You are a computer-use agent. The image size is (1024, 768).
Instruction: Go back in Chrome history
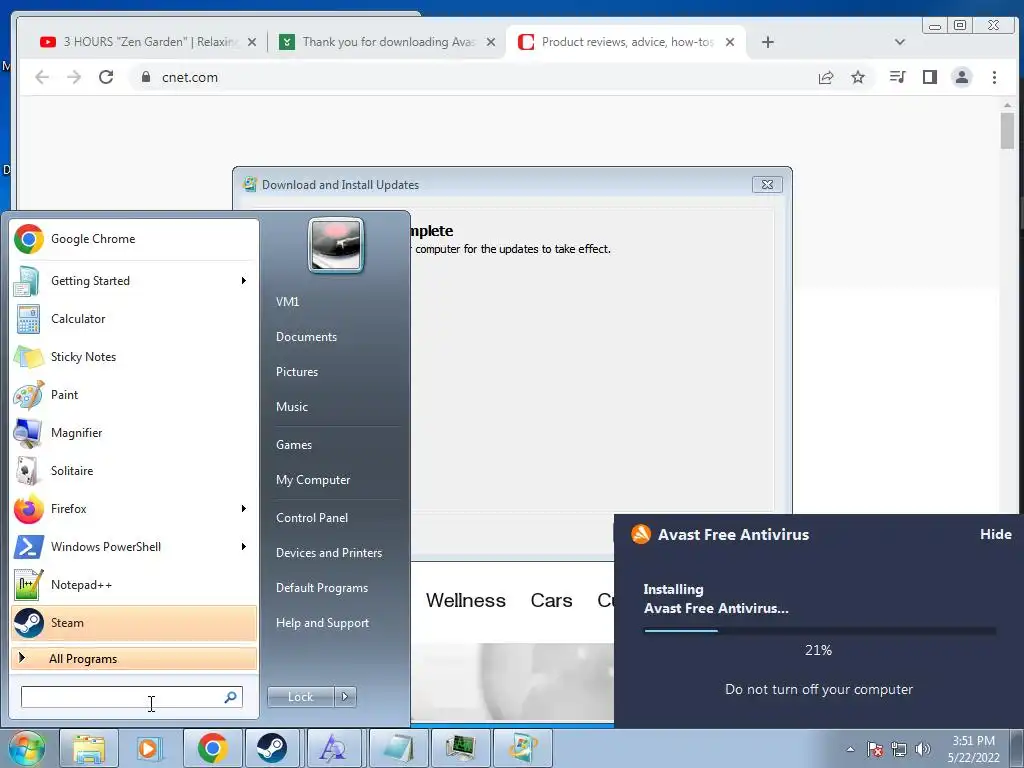[x=42, y=77]
